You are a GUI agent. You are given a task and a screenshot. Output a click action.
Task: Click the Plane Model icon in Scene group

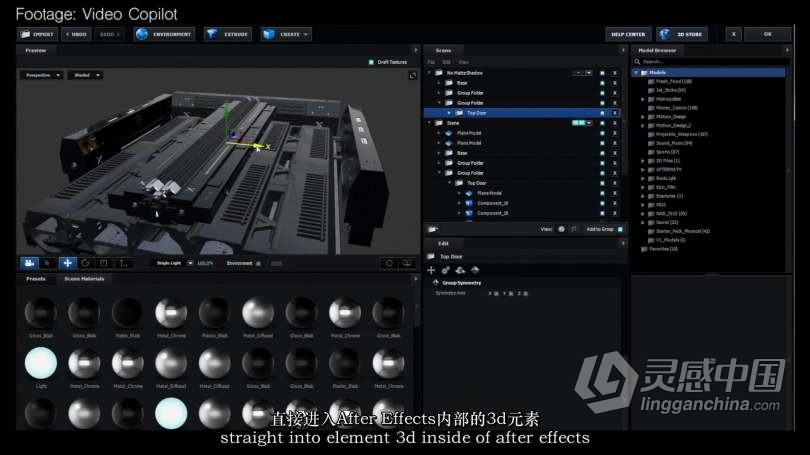(448, 133)
